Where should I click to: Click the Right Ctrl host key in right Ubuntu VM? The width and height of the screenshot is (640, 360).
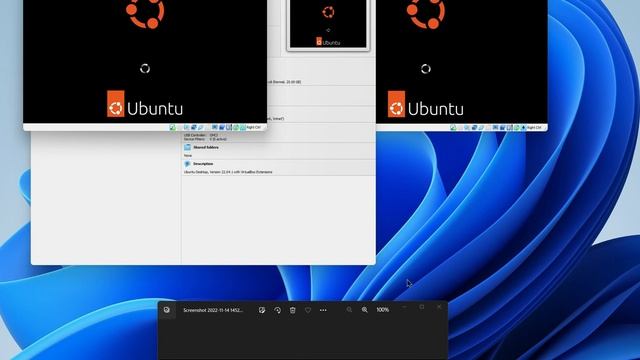[x=534, y=128]
